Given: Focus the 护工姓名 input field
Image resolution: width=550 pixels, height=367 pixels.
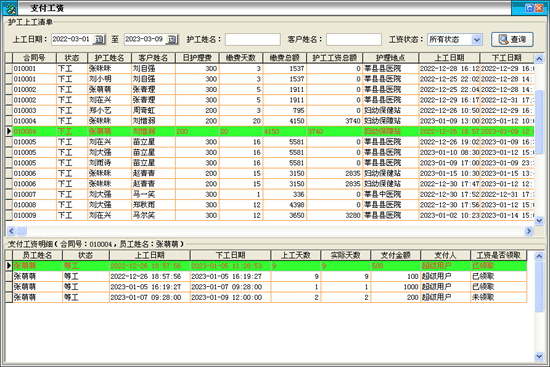Looking at the screenshot, I should [253, 39].
